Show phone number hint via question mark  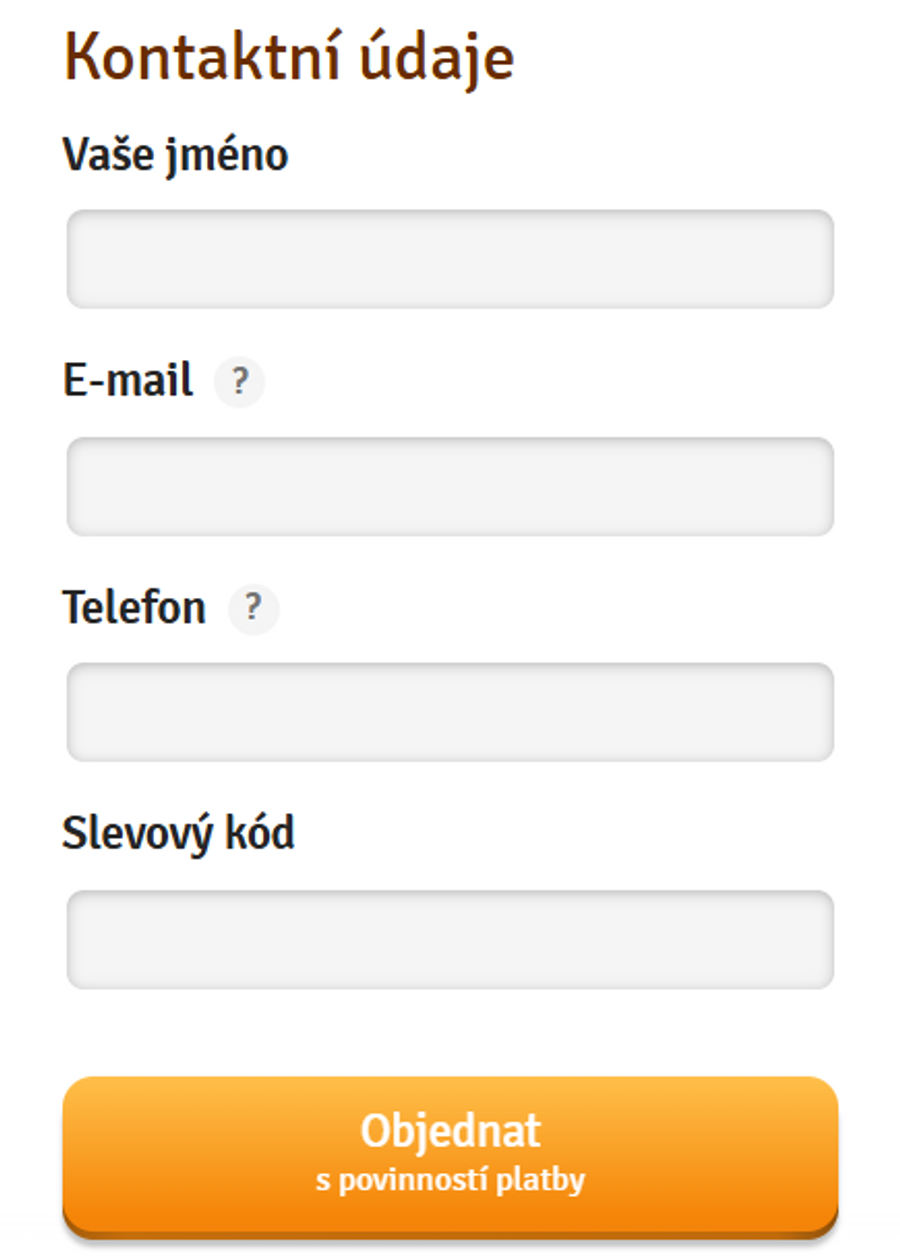tap(253, 608)
